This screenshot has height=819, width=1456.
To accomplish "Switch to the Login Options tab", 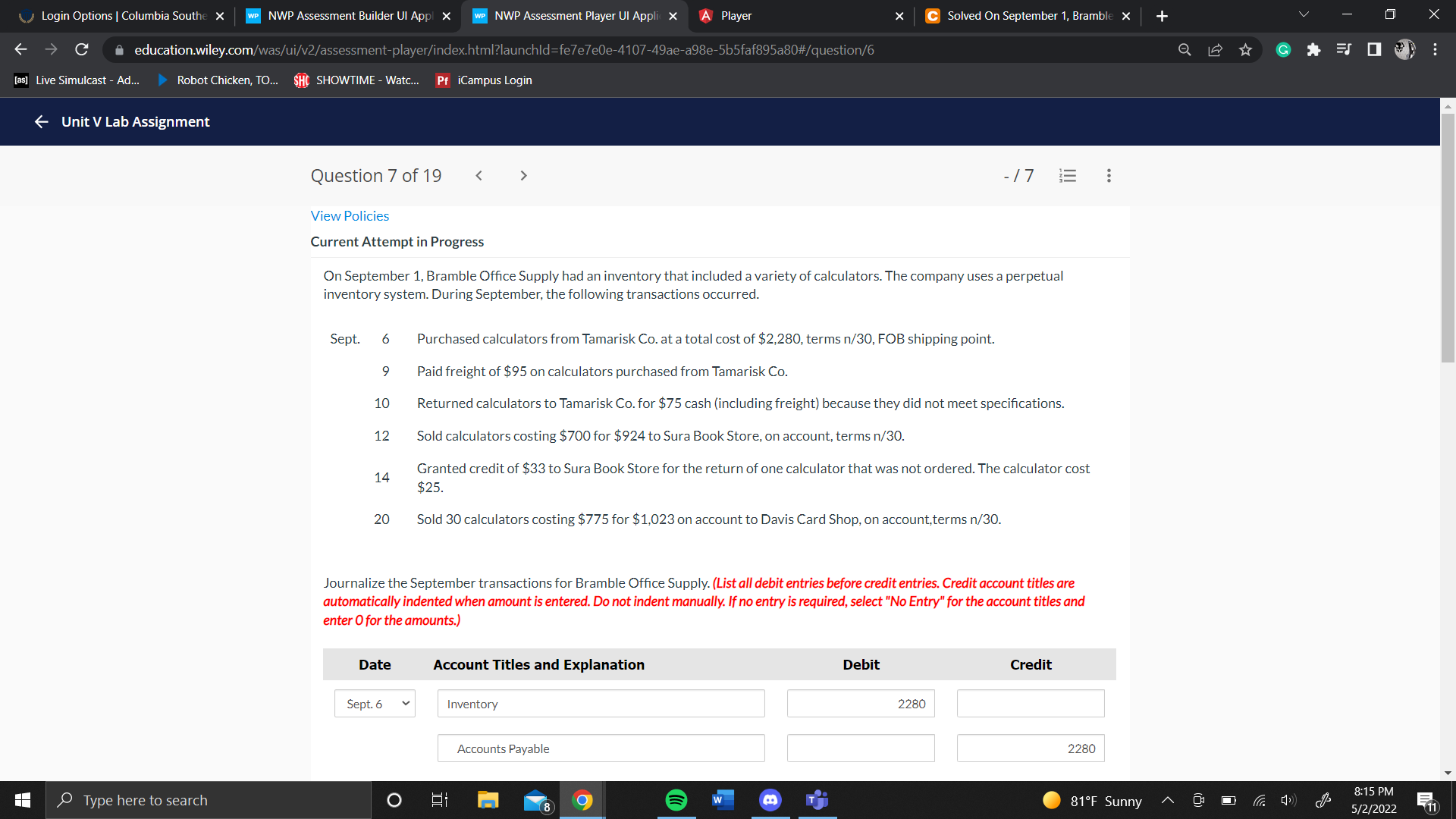I will point(121,16).
